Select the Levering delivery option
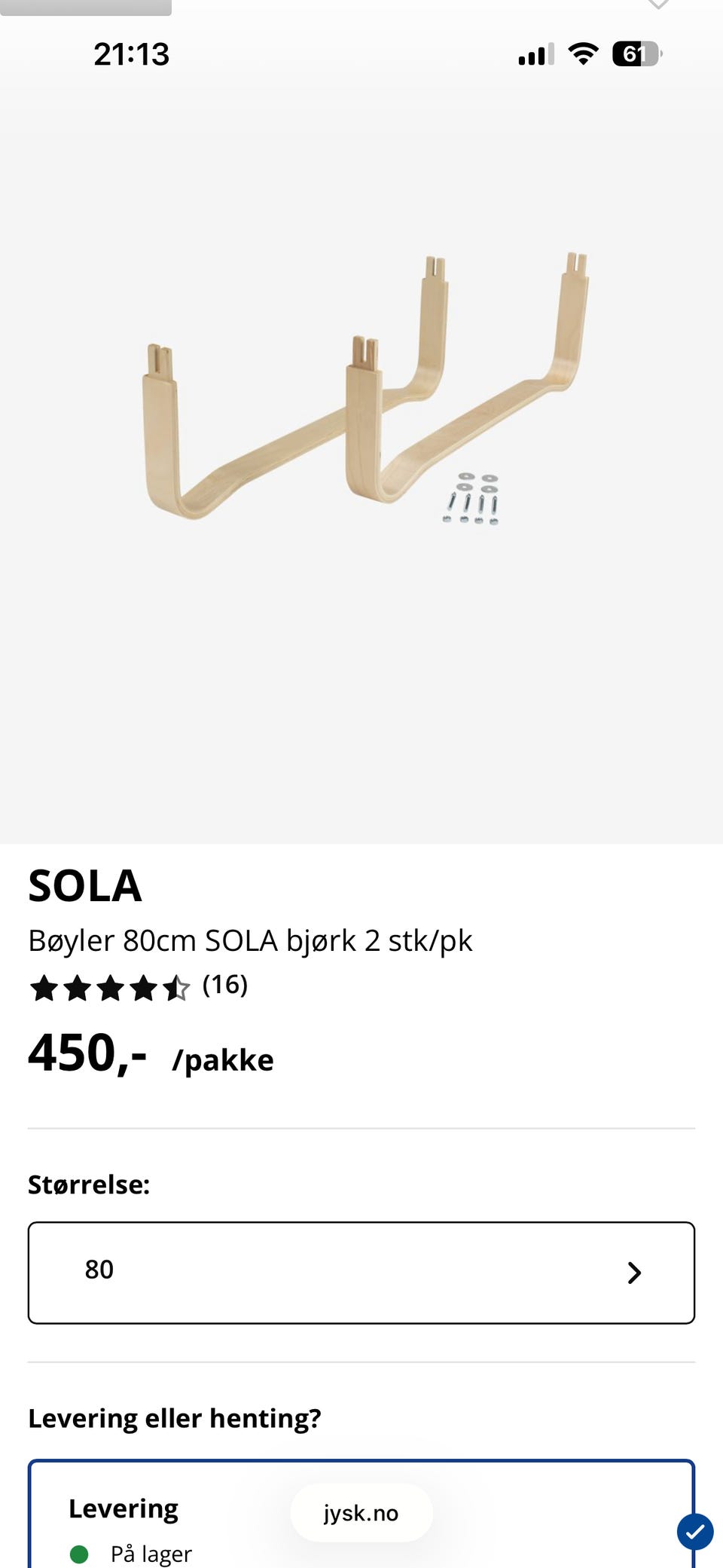 click(361, 1515)
